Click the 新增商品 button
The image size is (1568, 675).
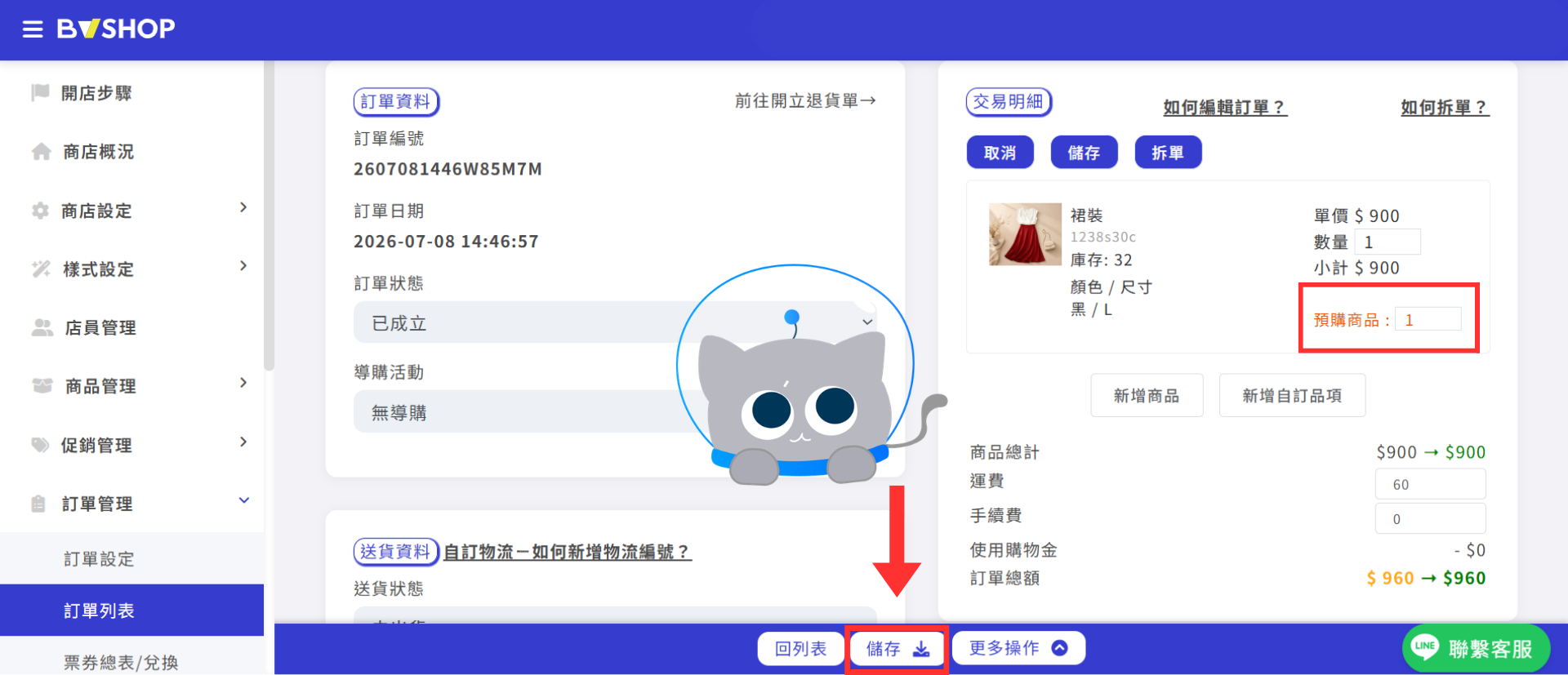pyautogui.click(x=1147, y=396)
